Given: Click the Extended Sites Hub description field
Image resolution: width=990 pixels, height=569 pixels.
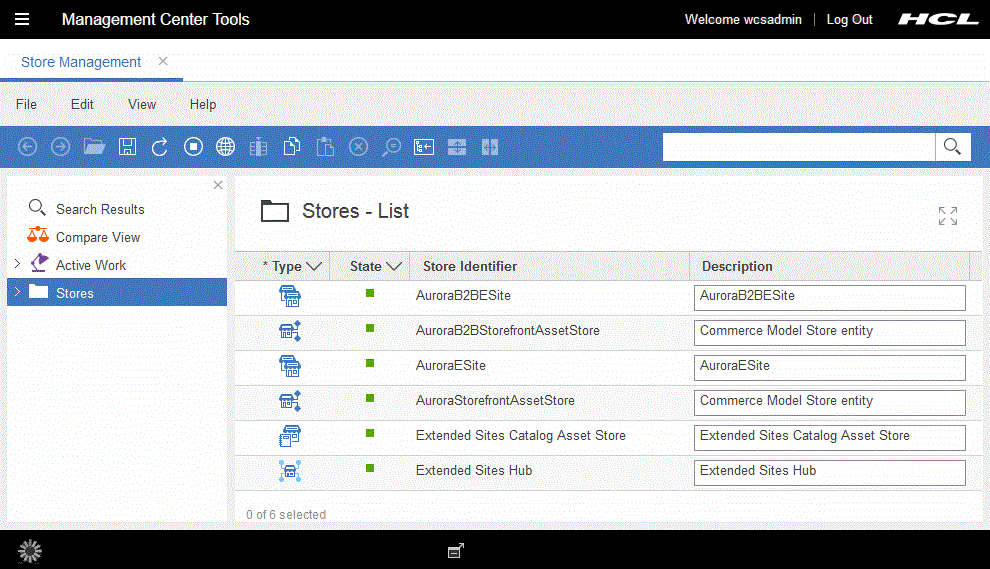Looking at the screenshot, I should click(x=829, y=471).
